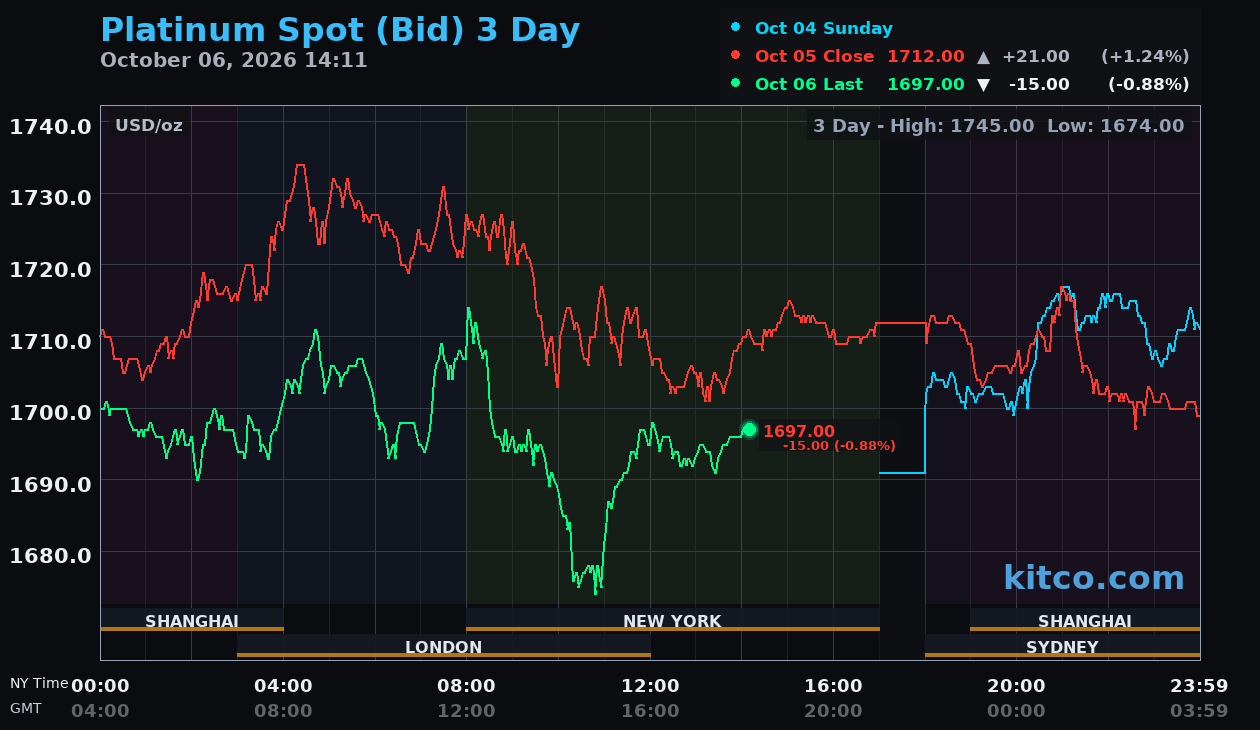Select the Oct 06 Last legend label
The width and height of the screenshot is (1260, 730).
pos(809,85)
